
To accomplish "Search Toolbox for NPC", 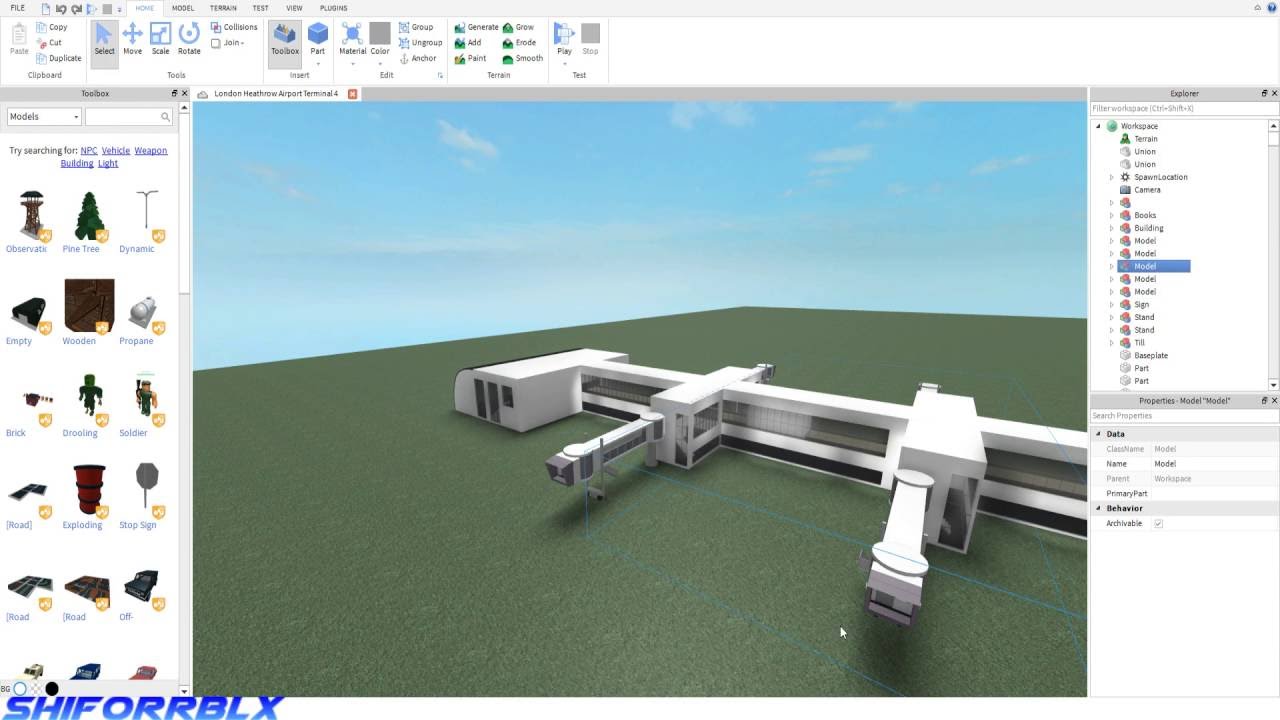I will point(89,151).
